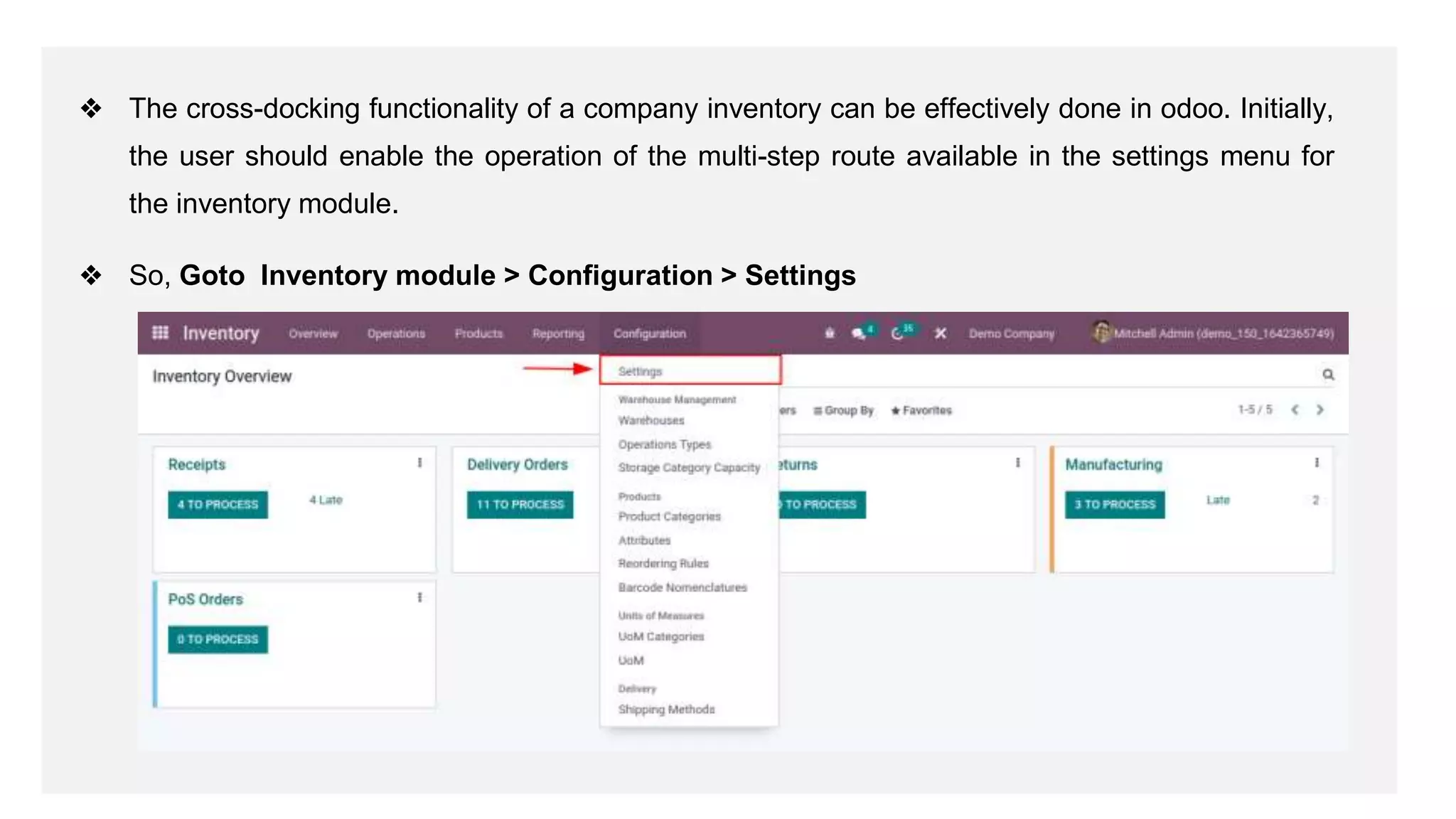Click 4 TO PROCESS in Receipts
This screenshot has height=819, width=1456.
[218, 504]
